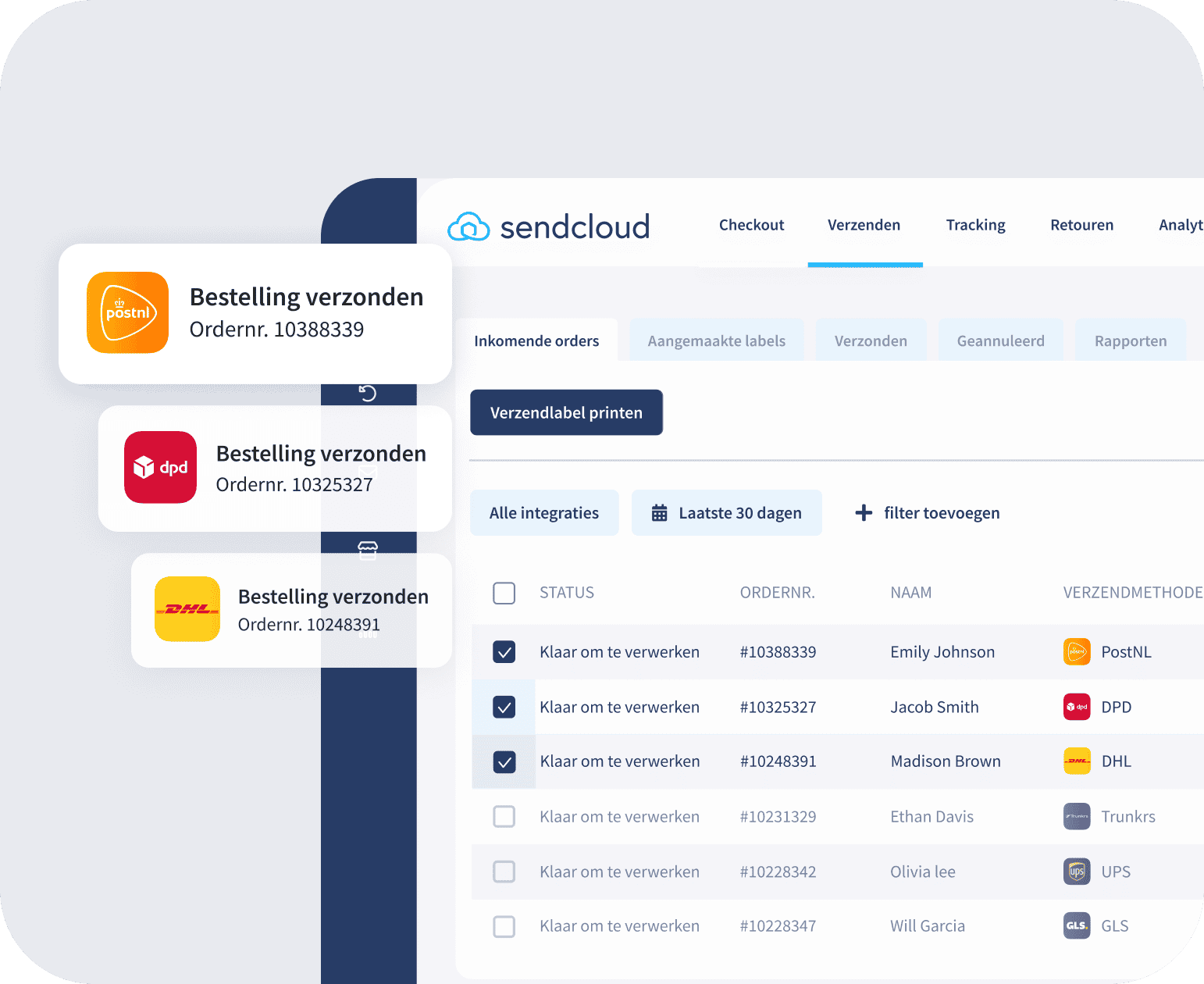
Task: Switch to the Inkomende orders tab
Action: click(x=536, y=340)
